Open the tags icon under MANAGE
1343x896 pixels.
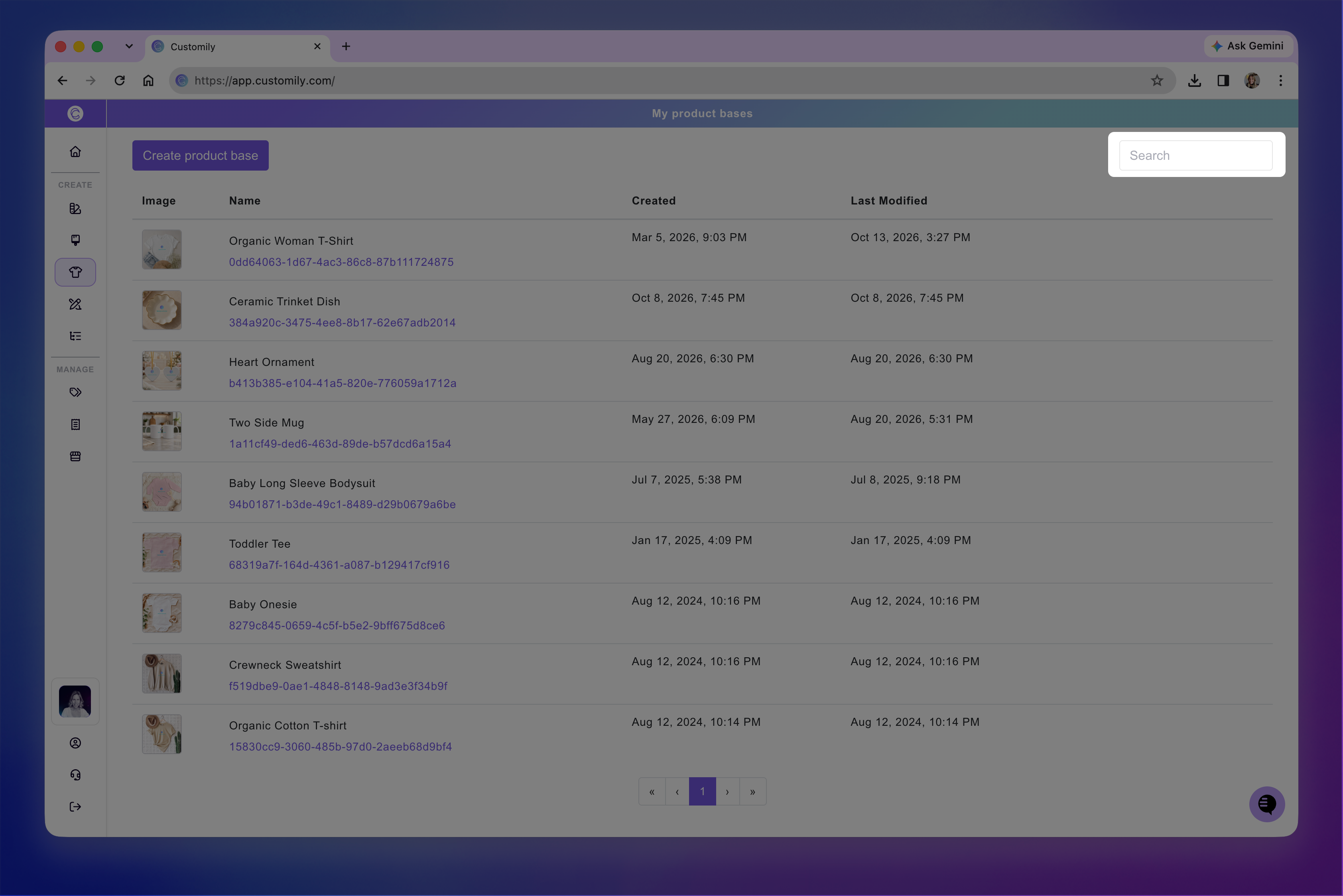tap(75, 393)
